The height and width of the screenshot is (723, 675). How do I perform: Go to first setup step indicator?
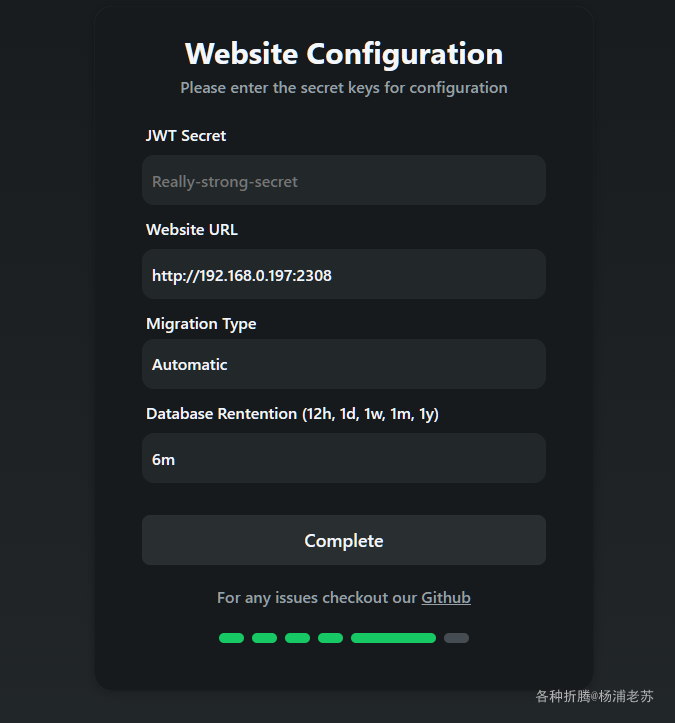point(231,638)
